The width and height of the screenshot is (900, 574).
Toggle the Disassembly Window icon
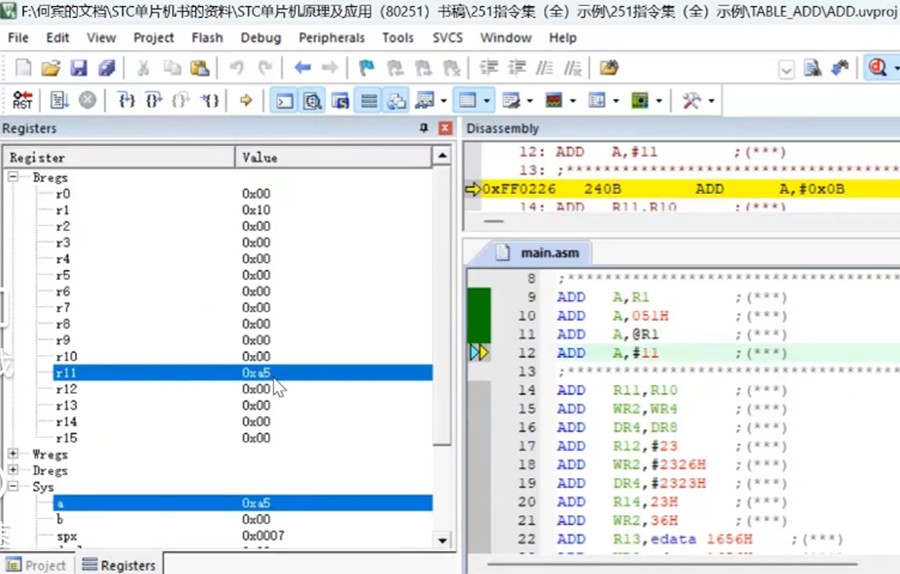click(x=313, y=101)
